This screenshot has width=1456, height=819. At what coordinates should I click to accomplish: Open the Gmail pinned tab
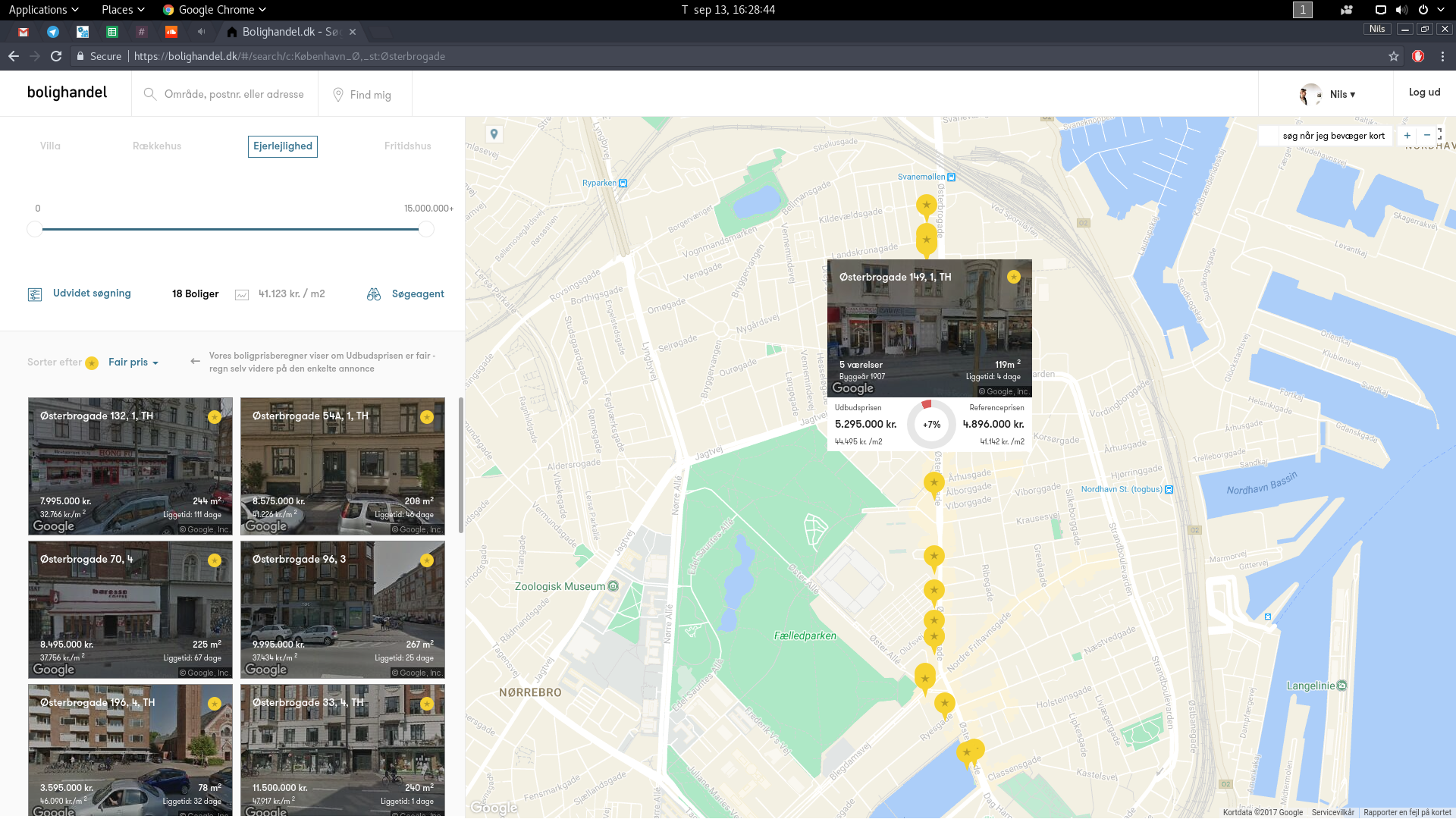tap(24, 32)
